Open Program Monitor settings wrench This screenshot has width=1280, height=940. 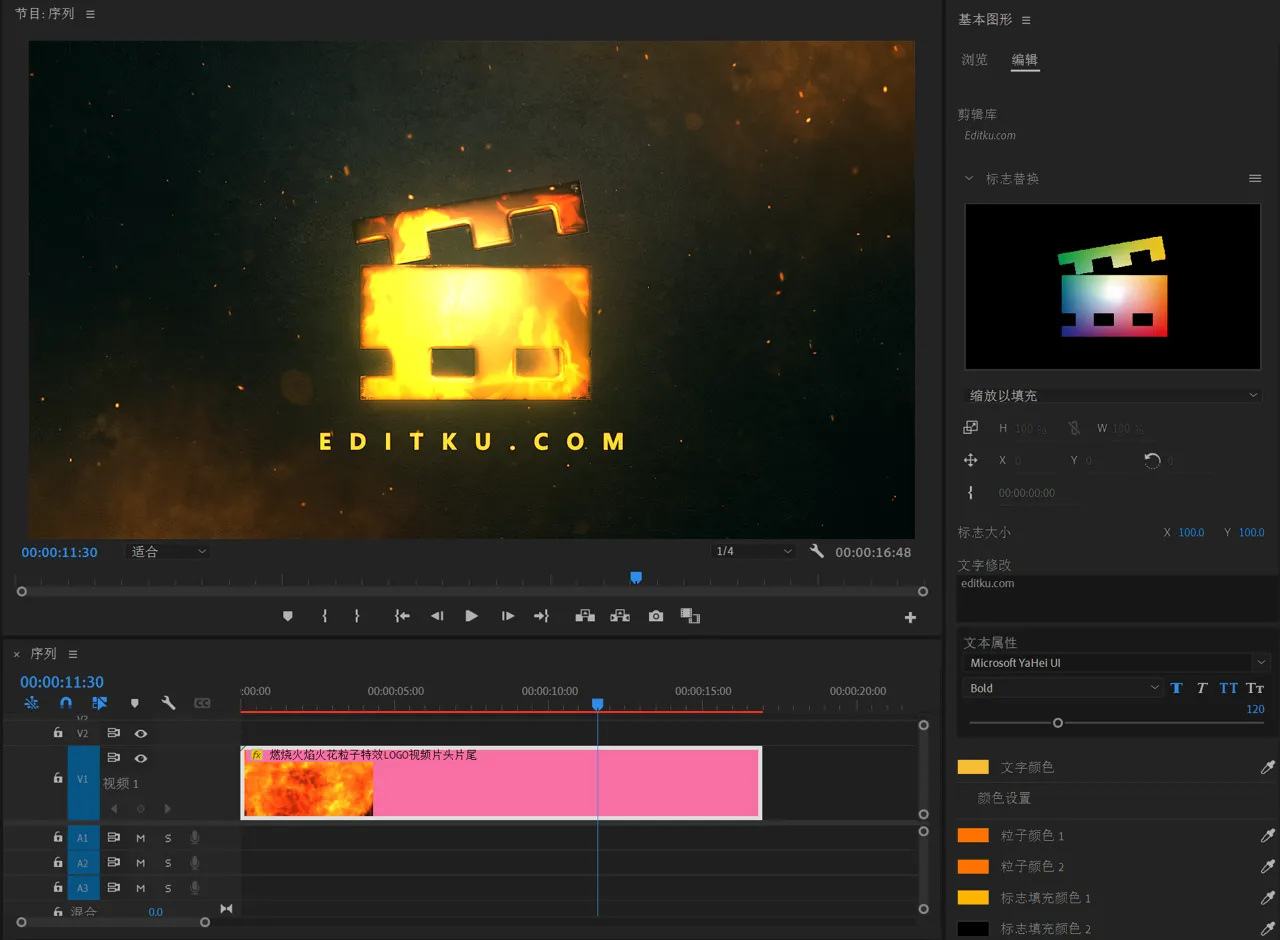click(x=817, y=551)
